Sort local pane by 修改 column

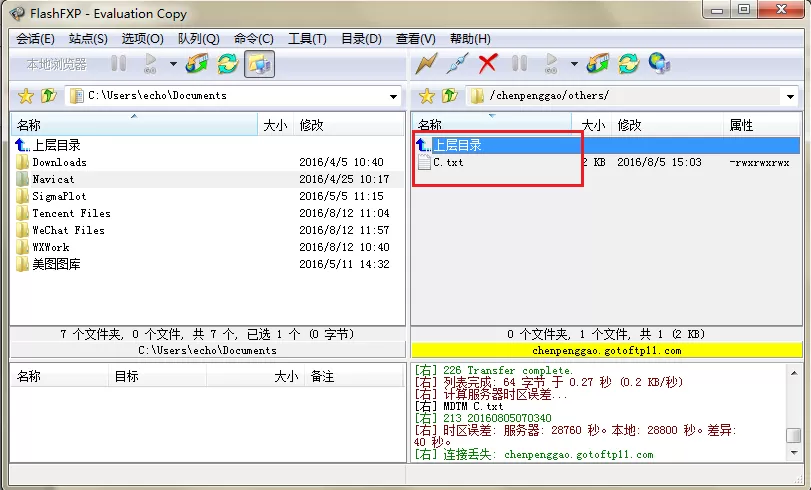click(349, 125)
